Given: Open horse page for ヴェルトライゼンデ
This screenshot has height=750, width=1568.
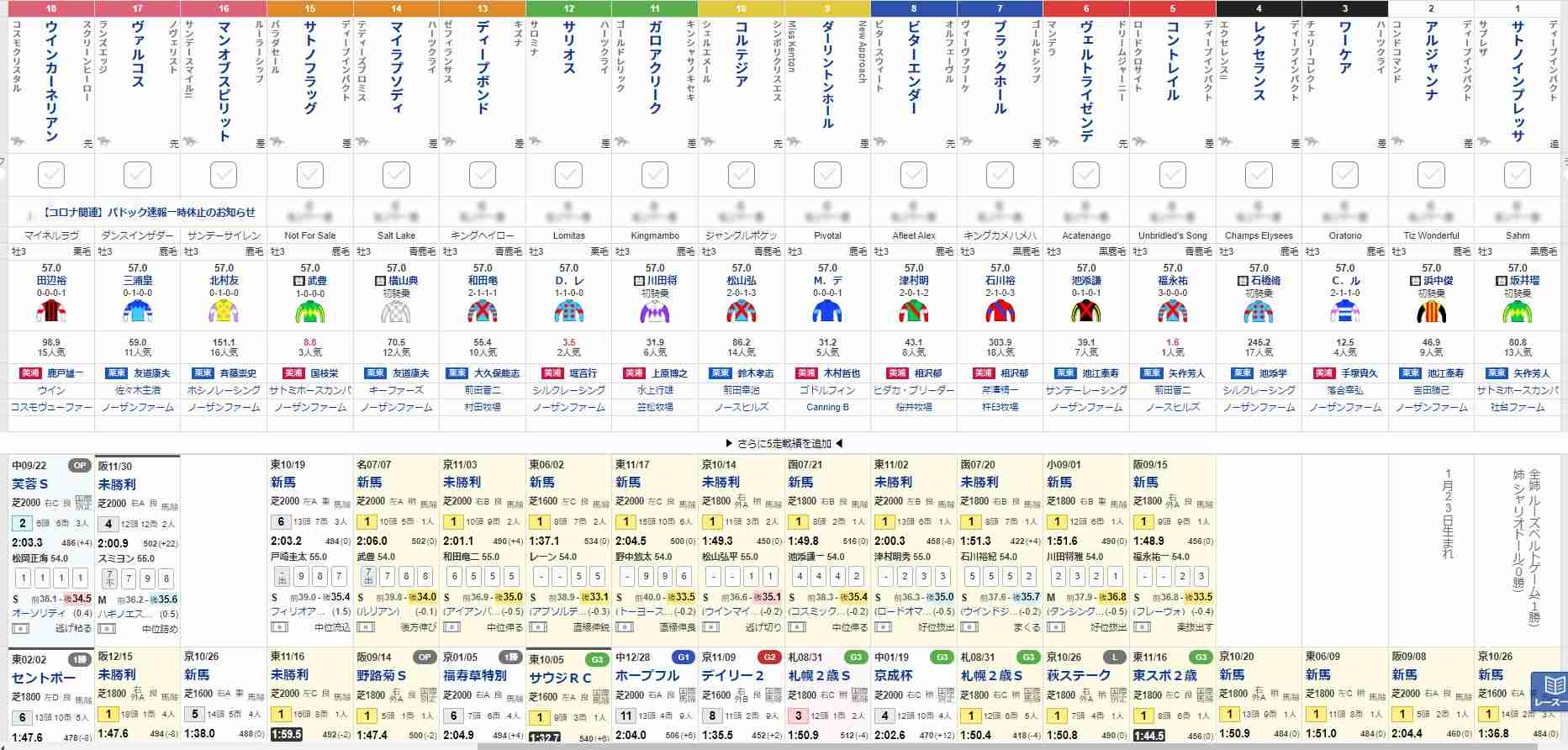Looking at the screenshot, I should pyautogui.click(x=1086, y=82).
